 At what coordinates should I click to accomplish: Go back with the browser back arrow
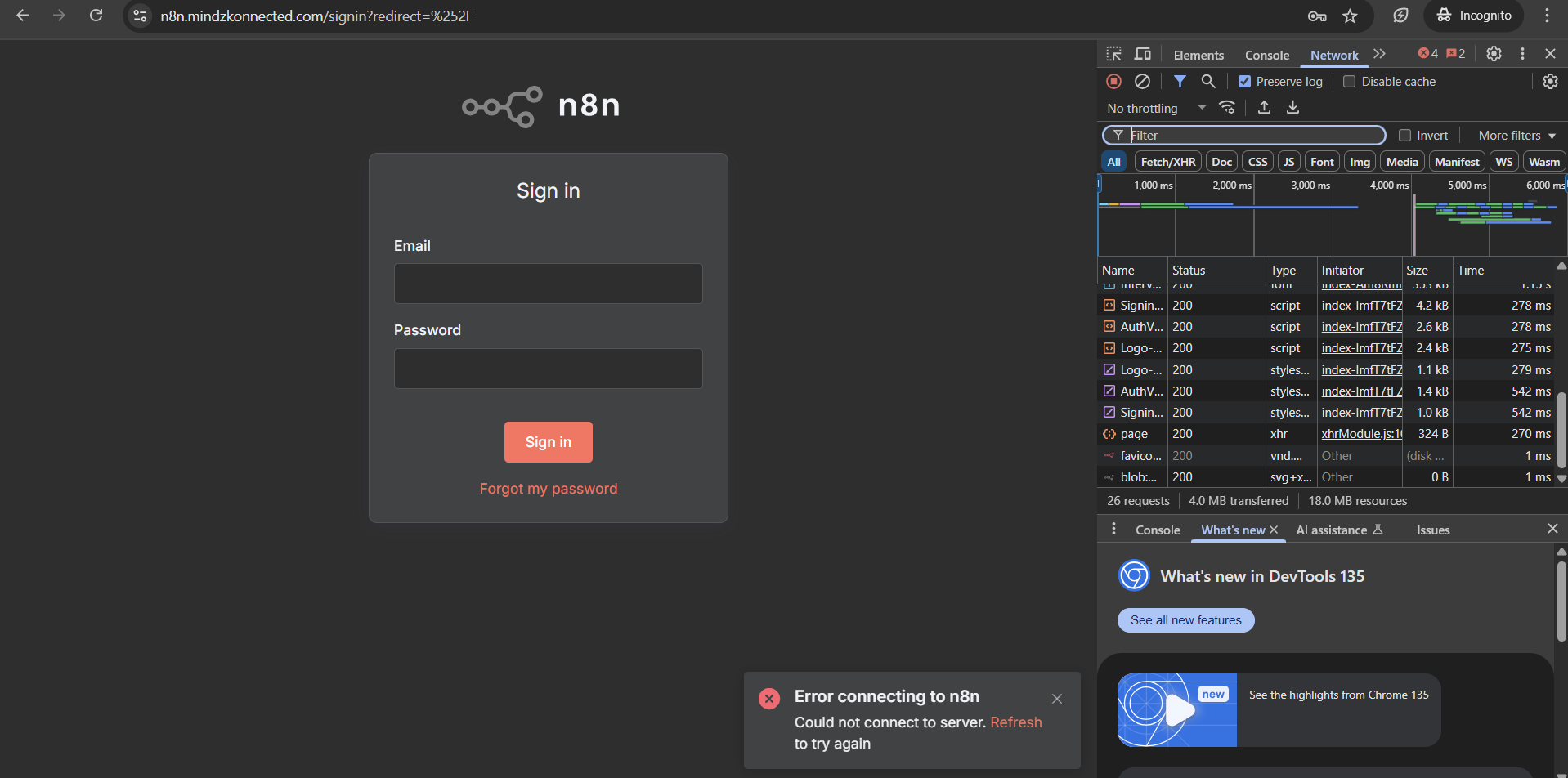pyautogui.click(x=23, y=16)
